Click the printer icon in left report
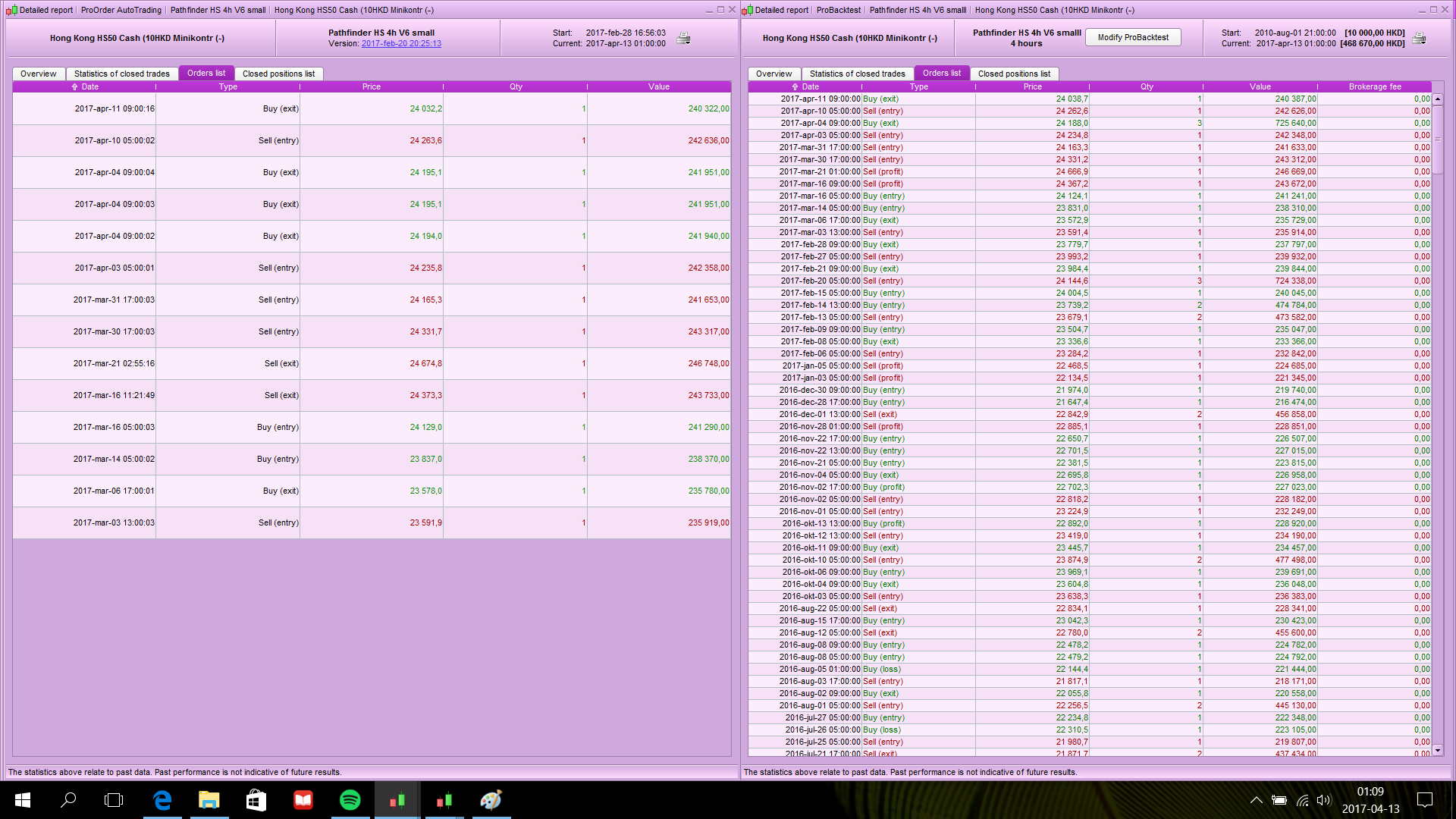Image resolution: width=1456 pixels, height=819 pixels. click(x=683, y=39)
